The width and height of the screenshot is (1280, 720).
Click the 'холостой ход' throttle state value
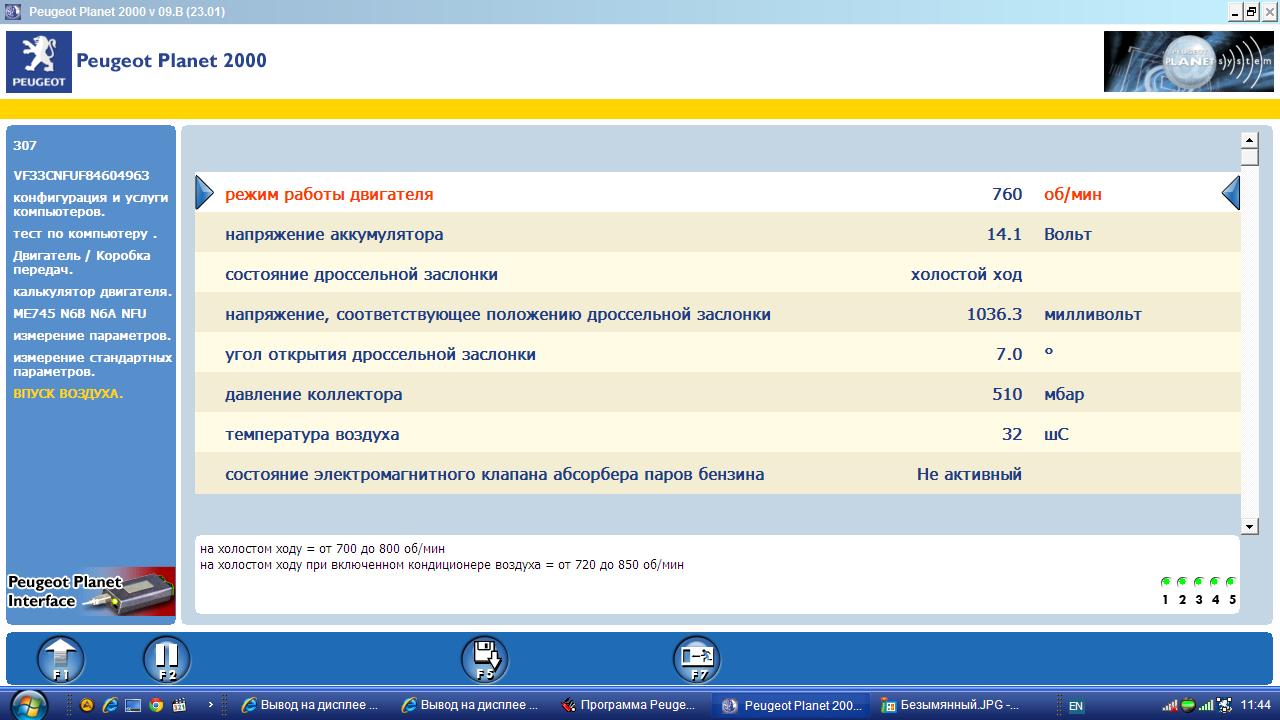[x=966, y=274]
